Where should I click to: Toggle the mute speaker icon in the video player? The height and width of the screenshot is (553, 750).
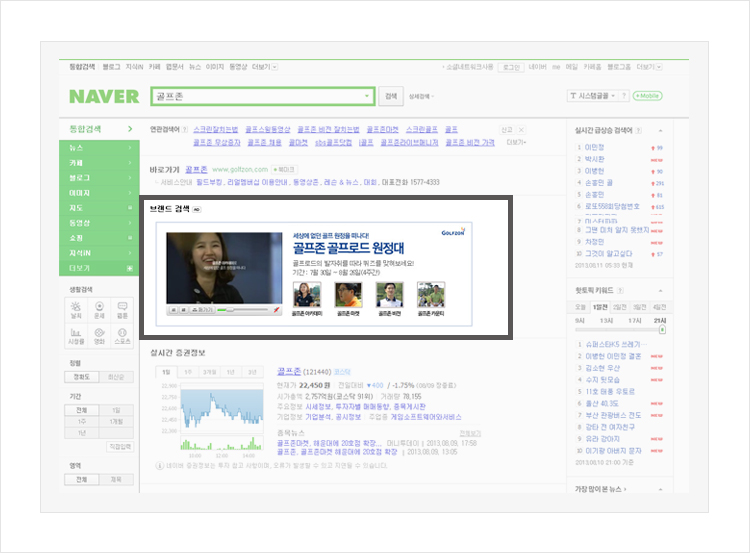(x=276, y=310)
